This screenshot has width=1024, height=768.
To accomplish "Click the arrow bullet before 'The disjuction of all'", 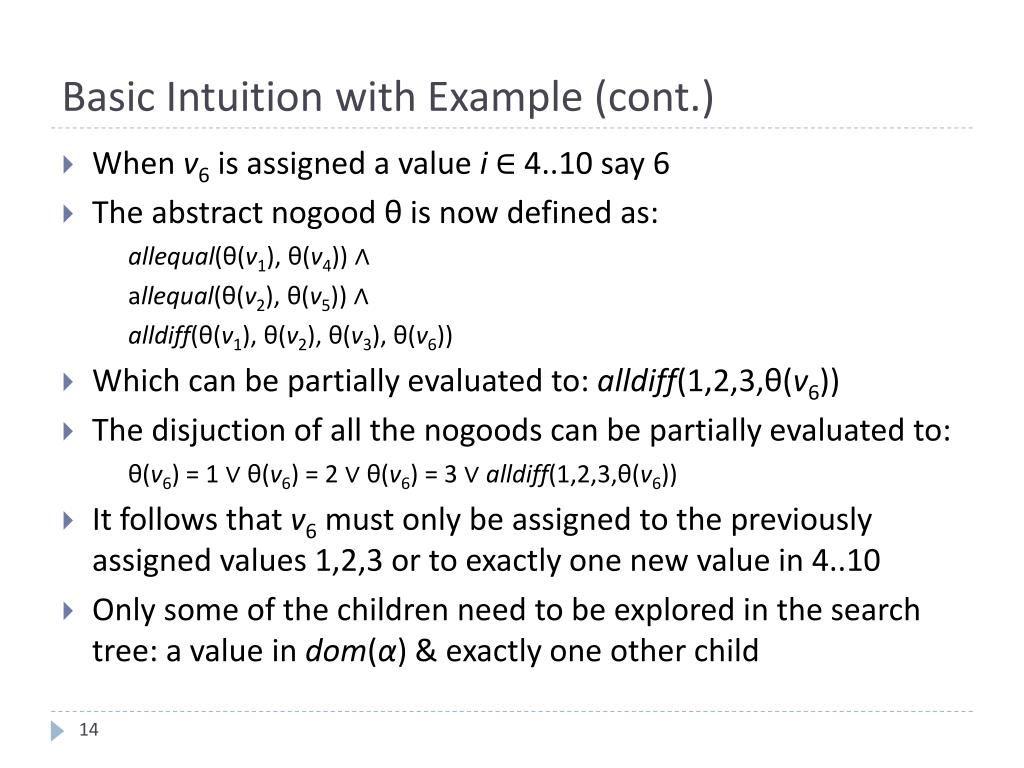I will coord(68,432).
